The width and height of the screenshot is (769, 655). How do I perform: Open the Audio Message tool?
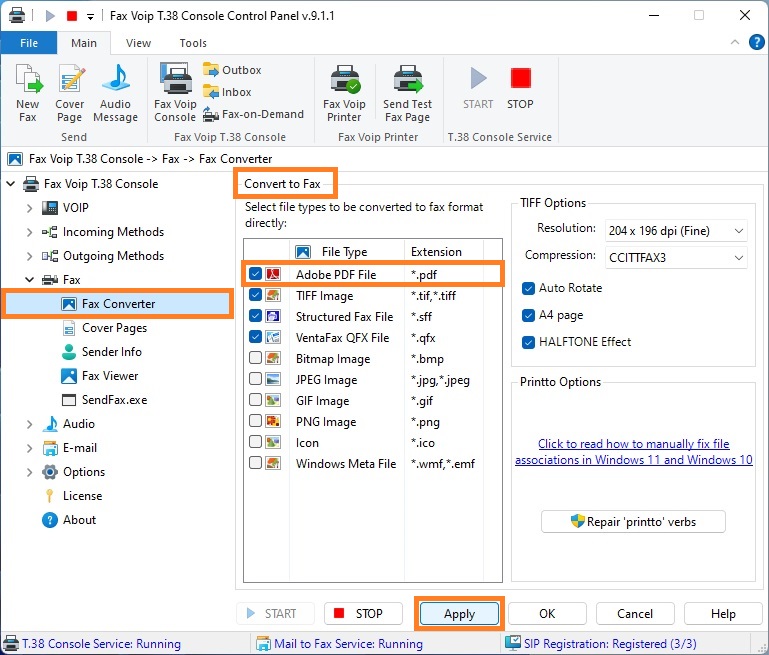tap(115, 93)
